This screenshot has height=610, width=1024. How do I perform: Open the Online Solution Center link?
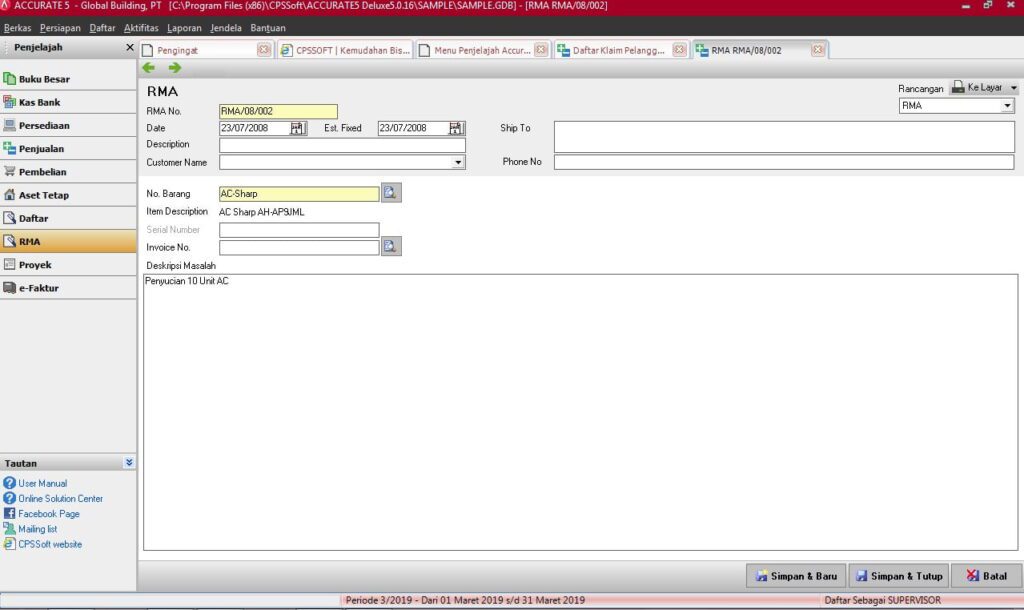60,498
